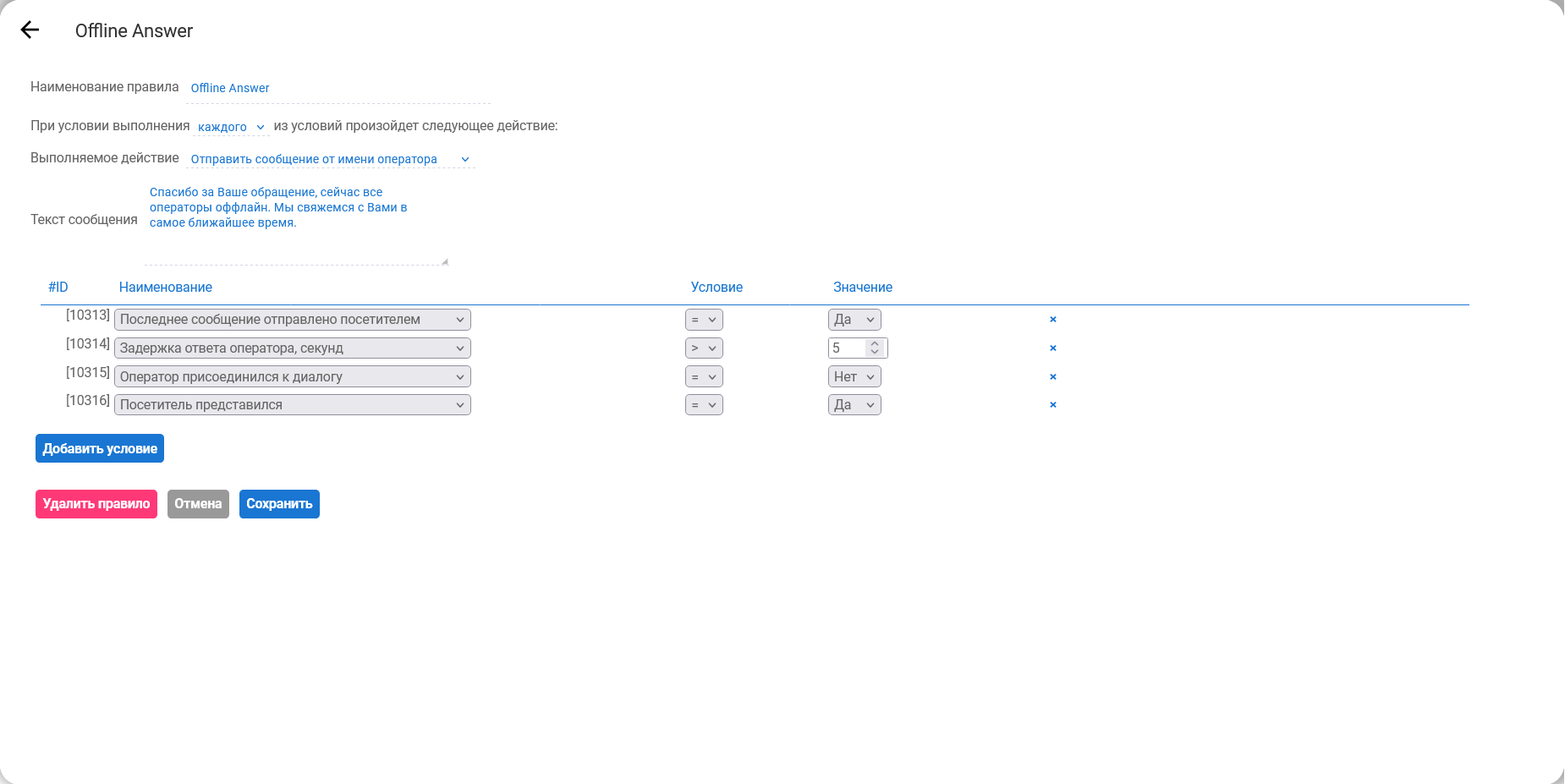Open the 'Нет' value dropdown
The image size is (1565, 784).
[854, 377]
